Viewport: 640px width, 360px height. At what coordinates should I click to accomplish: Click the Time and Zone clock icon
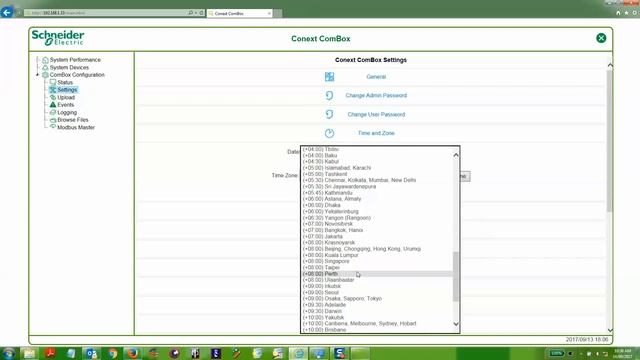(x=329, y=133)
